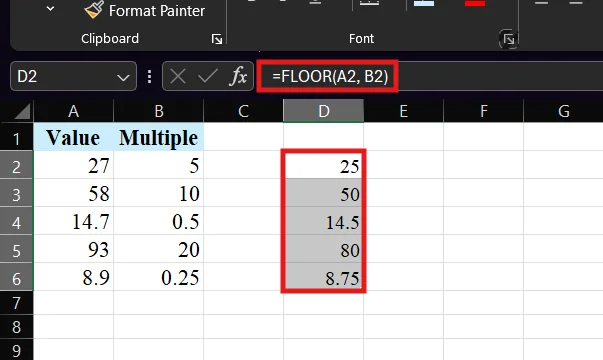The height and width of the screenshot is (360, 603).
Task: Expand the Name Box dropdown arrow
Action: click(123, 78)
